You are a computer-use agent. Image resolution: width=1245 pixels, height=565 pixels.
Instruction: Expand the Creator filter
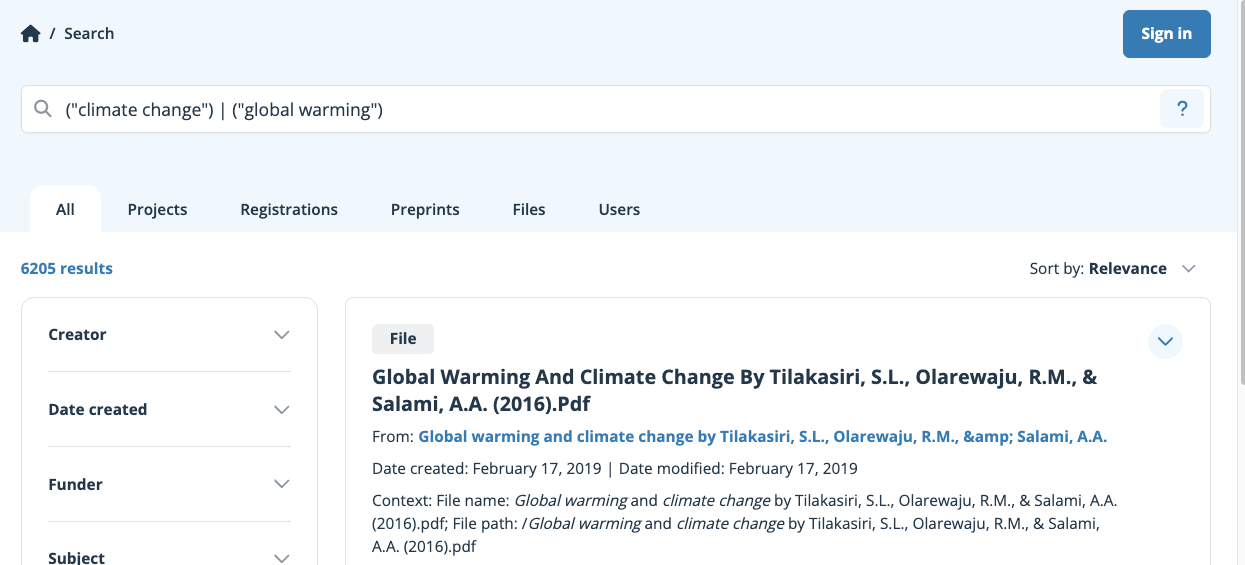[x=169, y=335]
